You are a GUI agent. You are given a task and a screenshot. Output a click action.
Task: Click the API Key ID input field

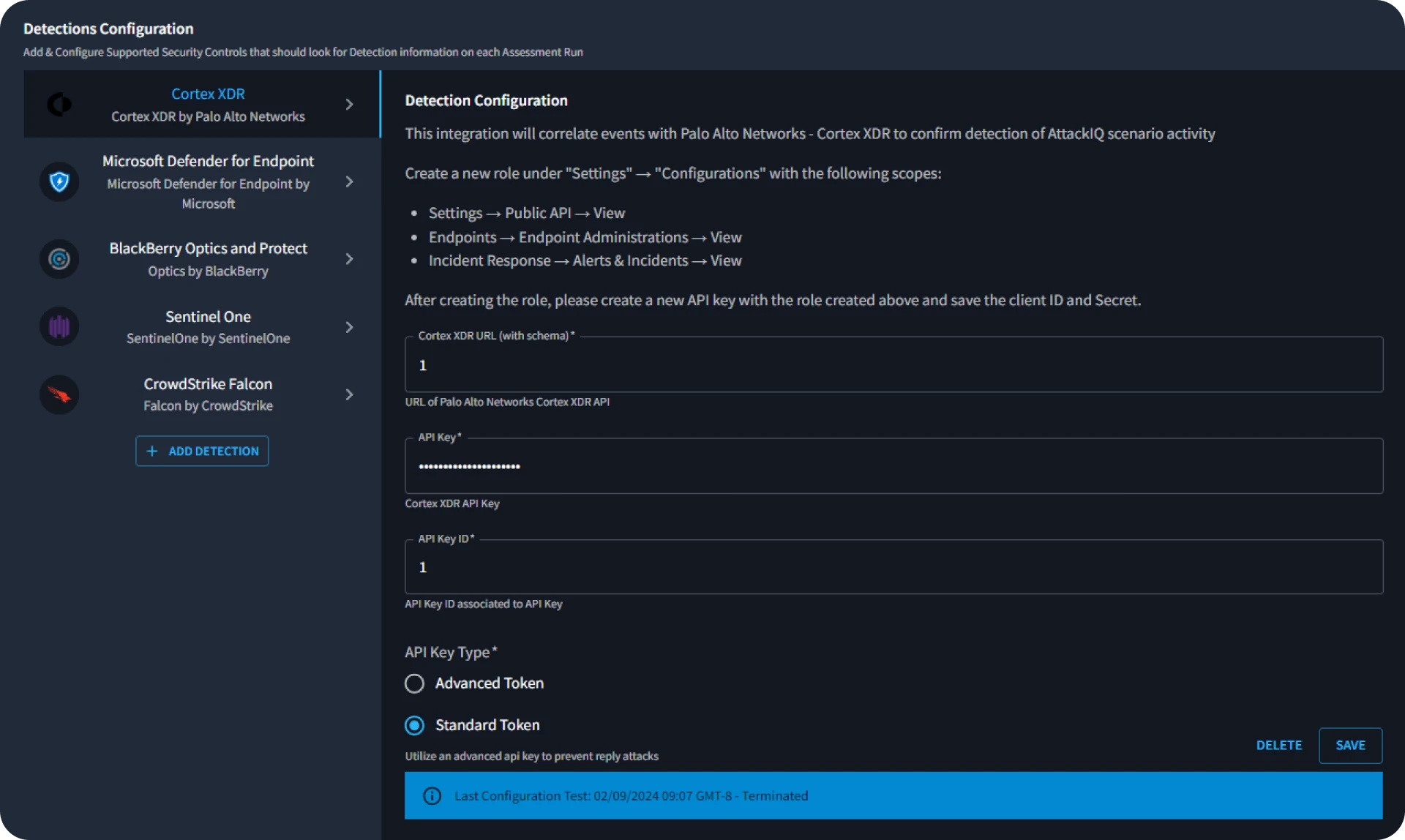coord(893,567)
